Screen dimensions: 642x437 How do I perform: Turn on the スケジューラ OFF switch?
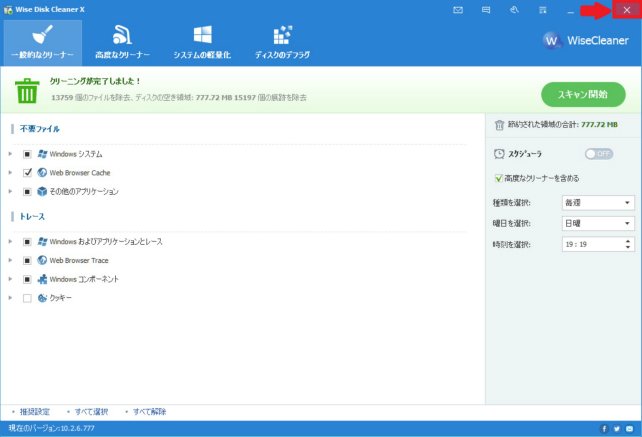point(599,154)
